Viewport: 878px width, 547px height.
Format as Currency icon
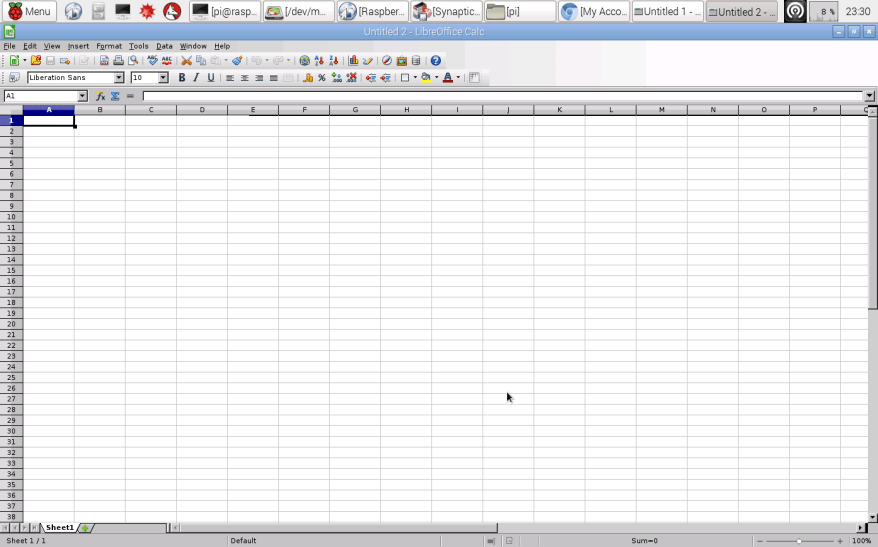pyautogui.click(x=307, y=78)
